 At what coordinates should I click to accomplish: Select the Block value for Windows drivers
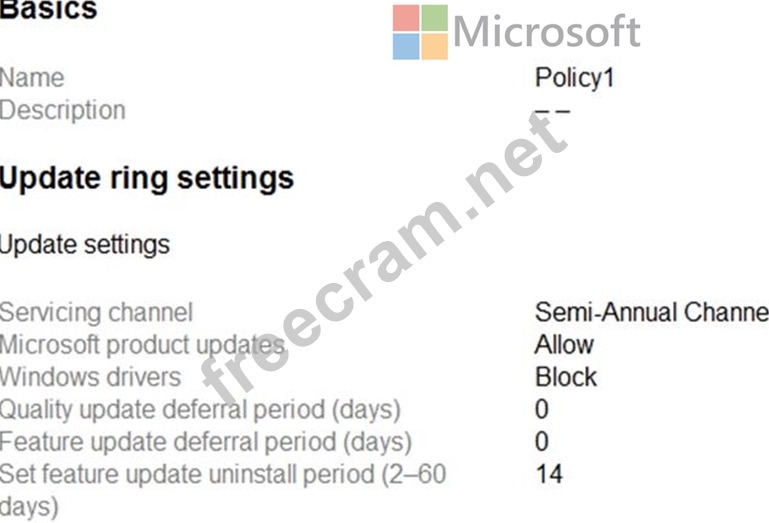[566, 377]
